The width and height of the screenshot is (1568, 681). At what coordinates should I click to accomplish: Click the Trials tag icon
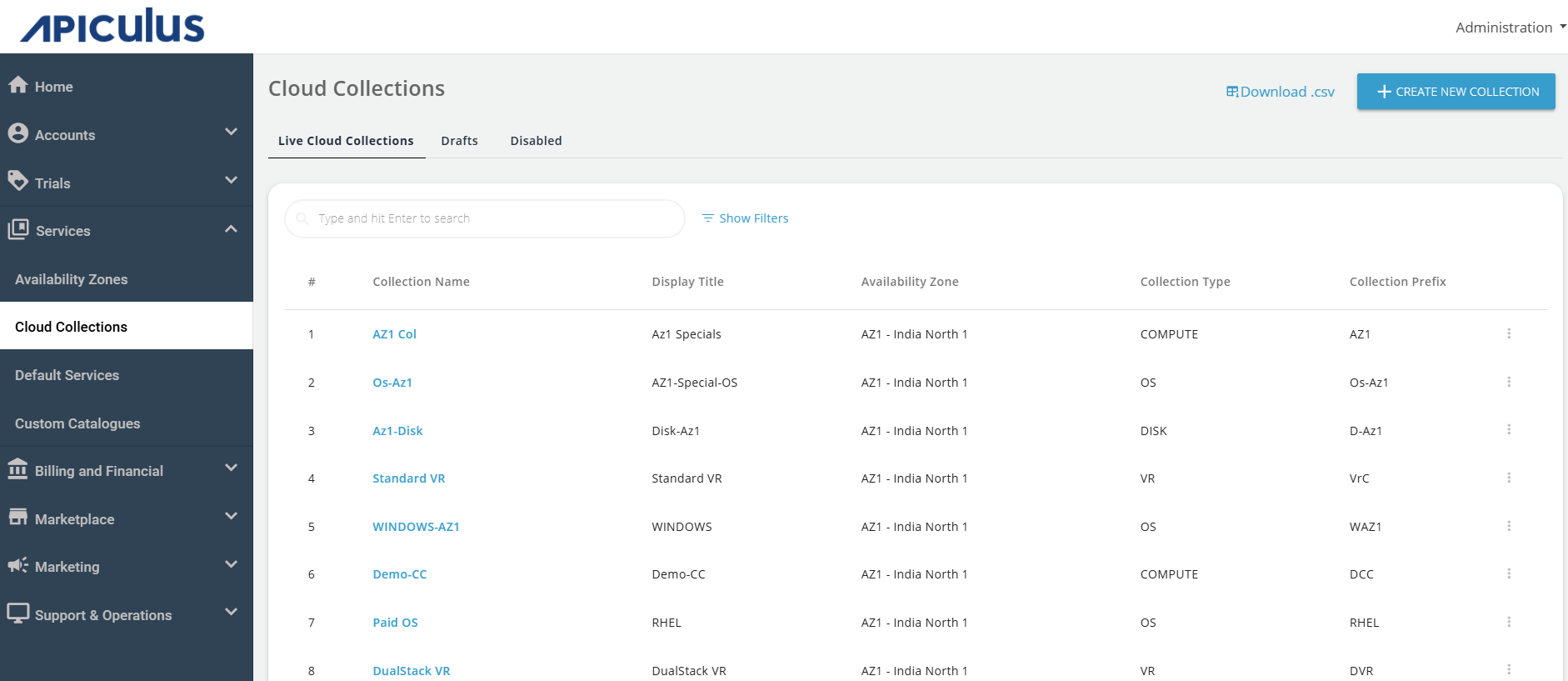click(x=18, y=181)
